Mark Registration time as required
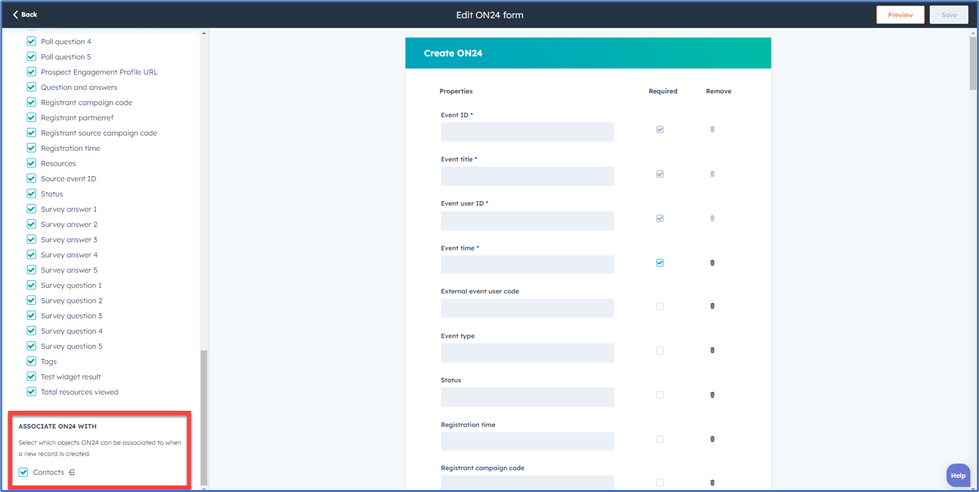 pyautogui.click(x=660, y=439)
